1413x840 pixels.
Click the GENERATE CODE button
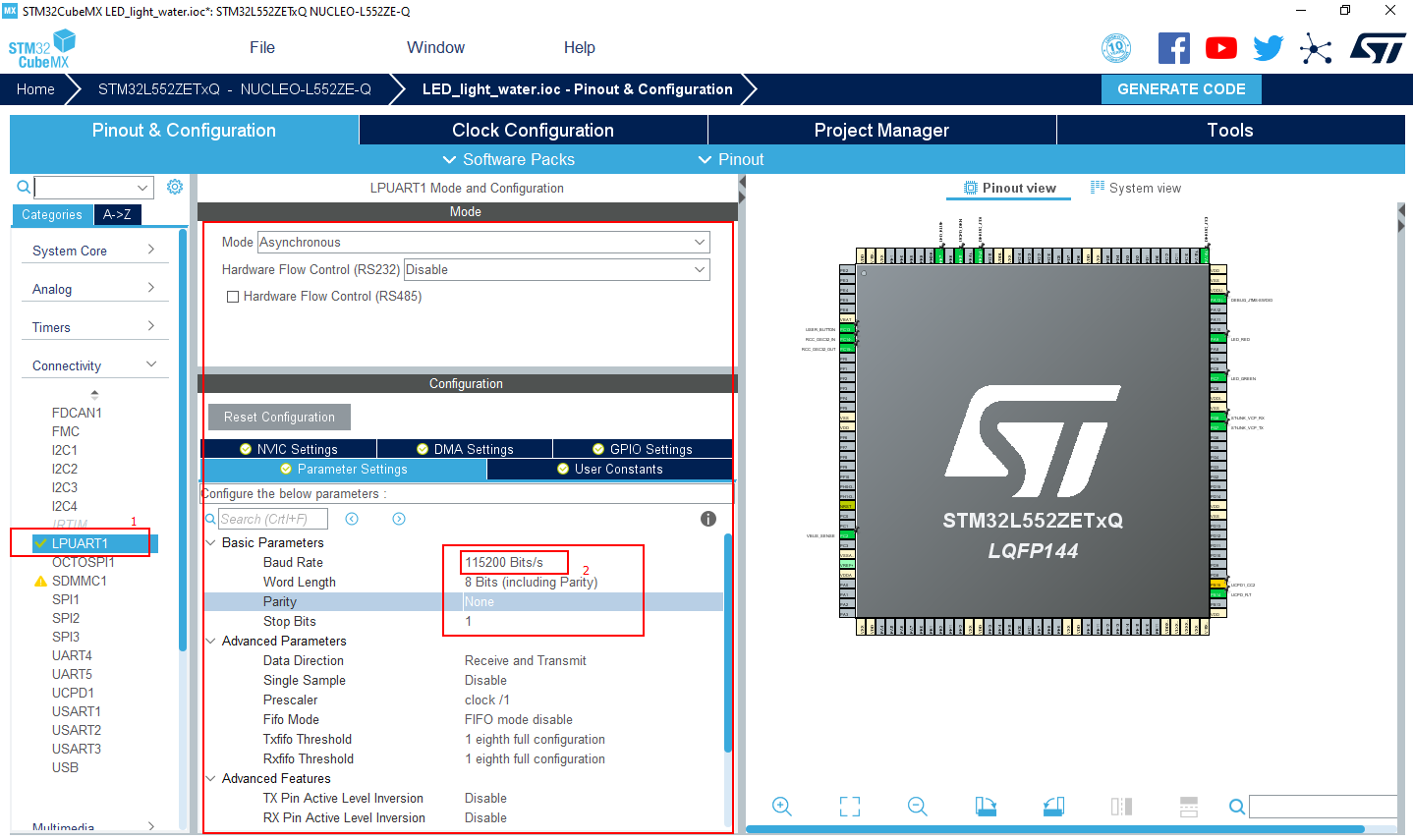pos(1181,88)
